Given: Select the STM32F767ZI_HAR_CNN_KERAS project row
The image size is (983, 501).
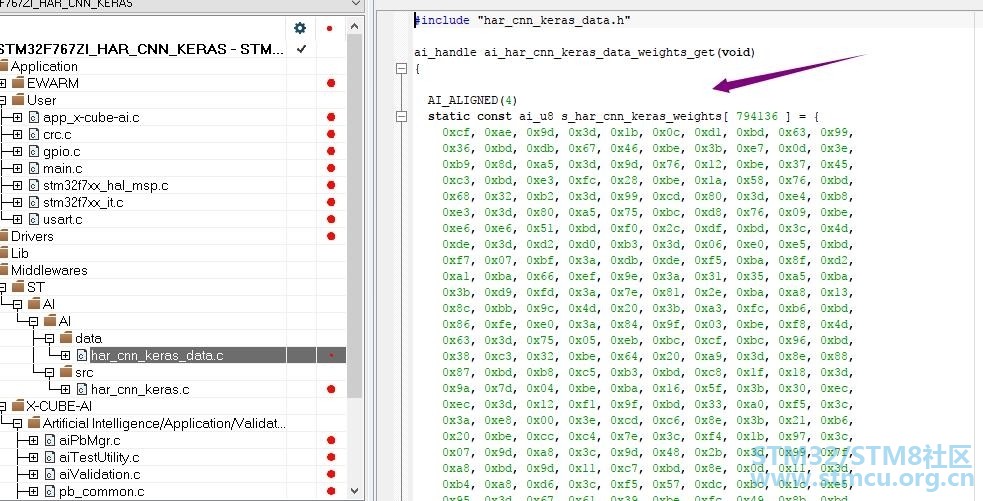Looking at the screenshot, I should click(143, 49).
